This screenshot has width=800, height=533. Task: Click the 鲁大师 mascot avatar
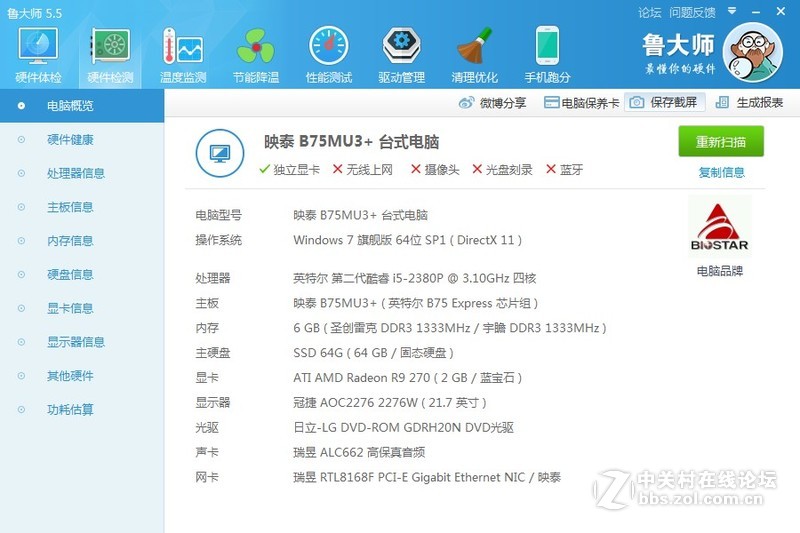753,53
